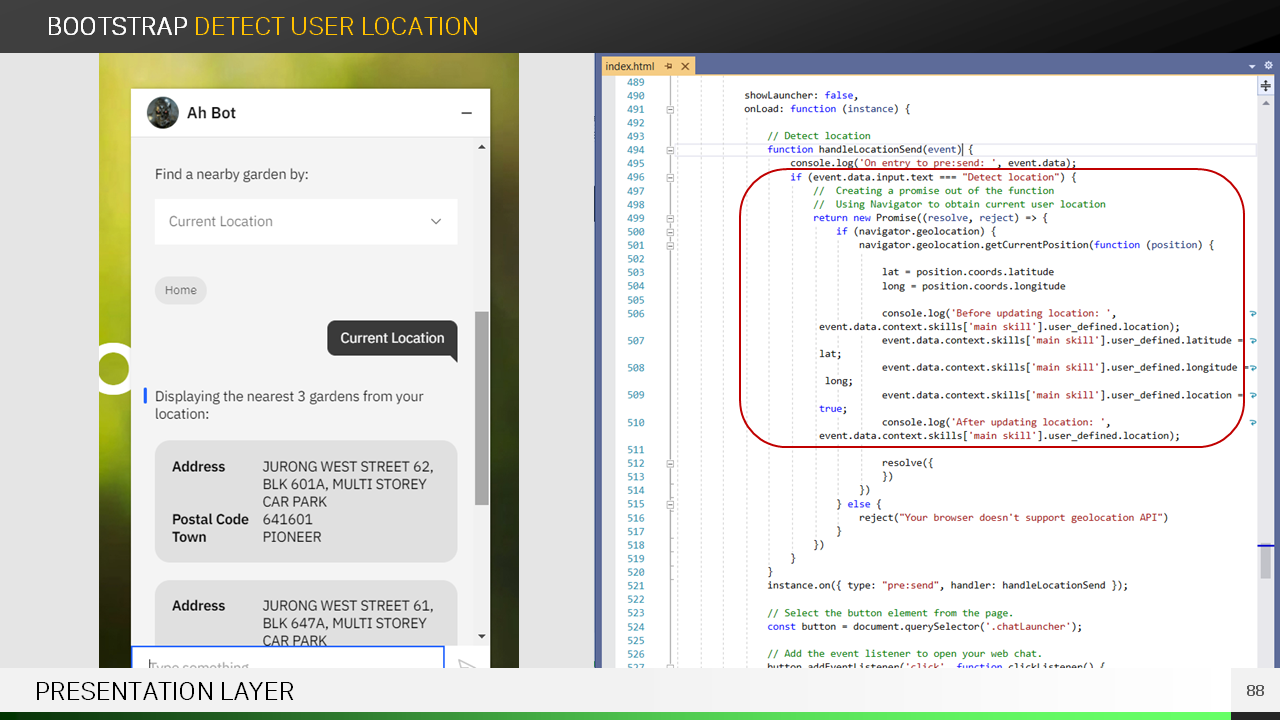Image resolution: width=1280 pixels, height=720 pixels.
Task: Click the Current Location message bubble
Action: click(392, 338)
